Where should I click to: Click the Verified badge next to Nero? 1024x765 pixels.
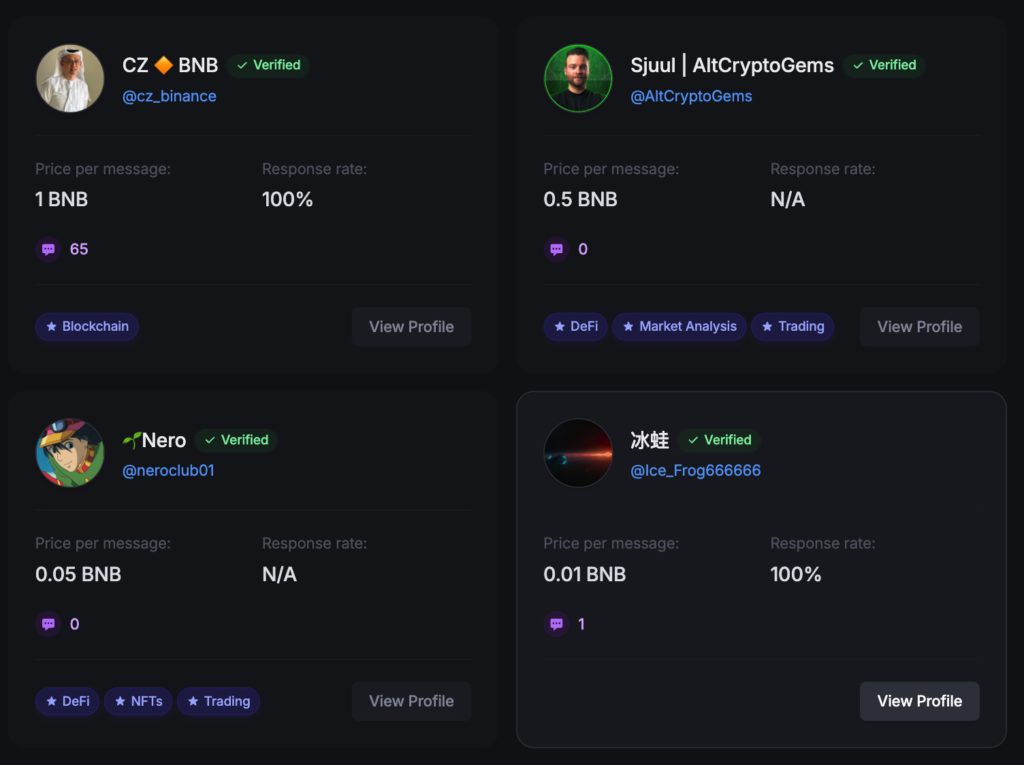tap(236, 440)
